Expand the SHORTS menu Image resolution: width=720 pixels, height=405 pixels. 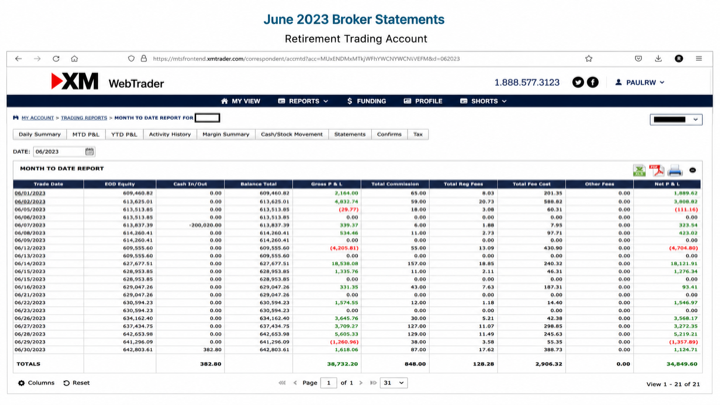[483, 101]
